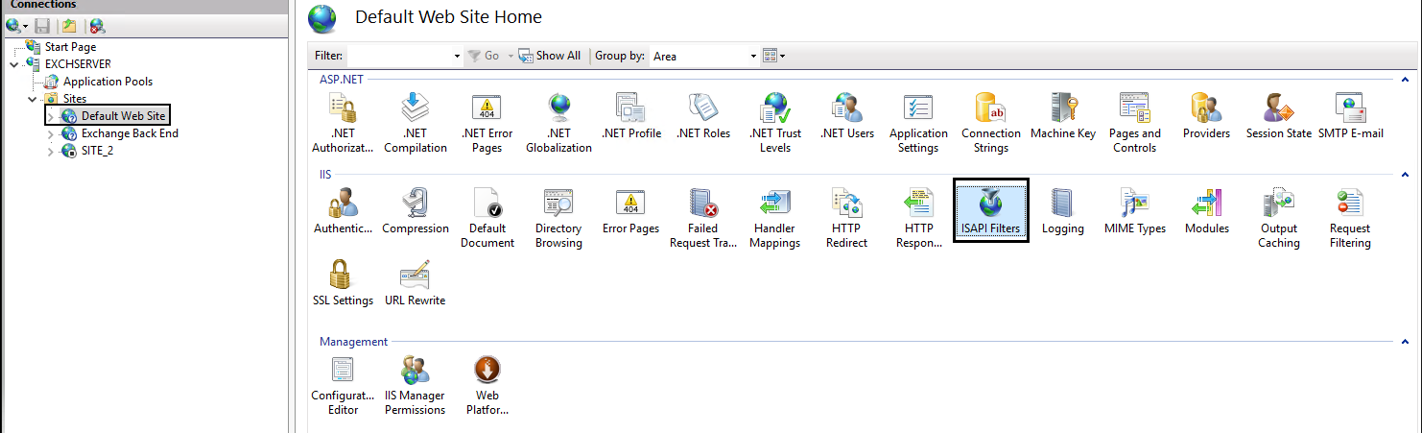
Task: Open Session State feature
Action: pyautogui.click(x=1279, y=116)
